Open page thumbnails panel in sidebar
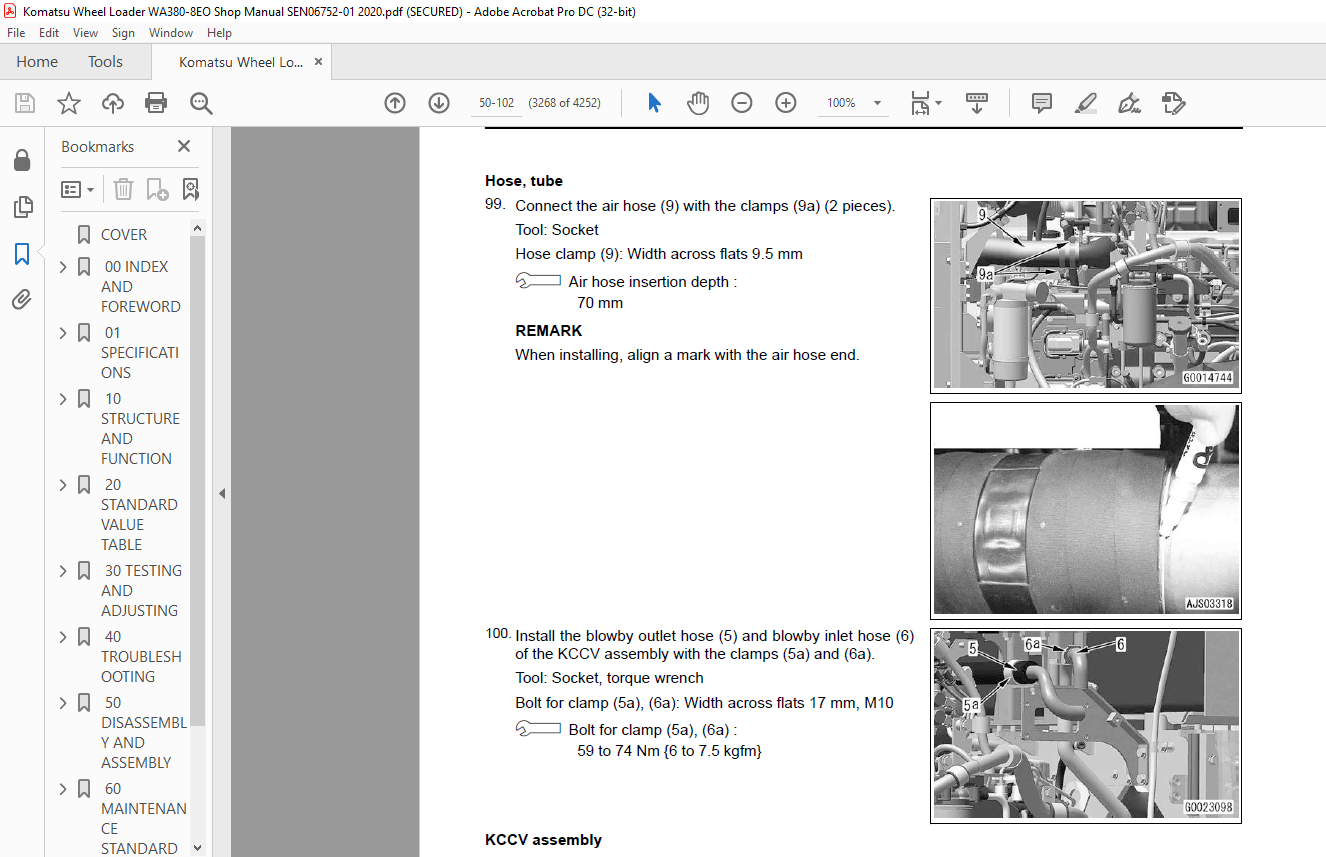This screenshot has height=857, width=1326. click(x=22, y=208)
